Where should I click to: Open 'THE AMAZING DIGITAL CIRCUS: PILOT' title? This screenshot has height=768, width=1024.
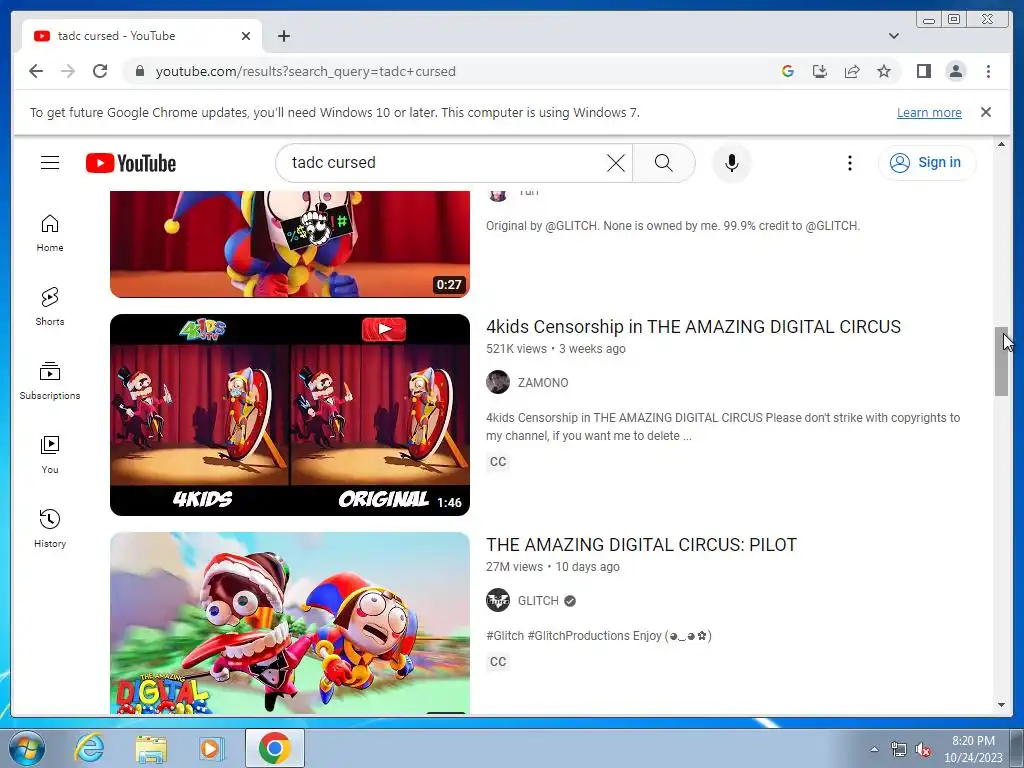(641, 545)
